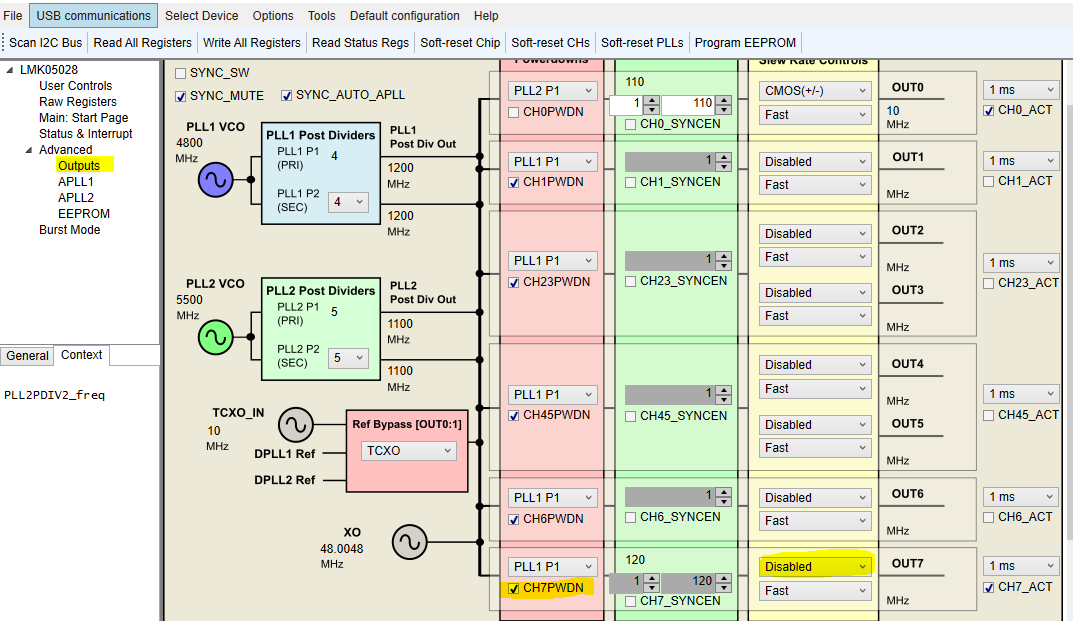
Task: Open the Ref Bypass TCXO dropdown
Action: [x=409, y=451]
